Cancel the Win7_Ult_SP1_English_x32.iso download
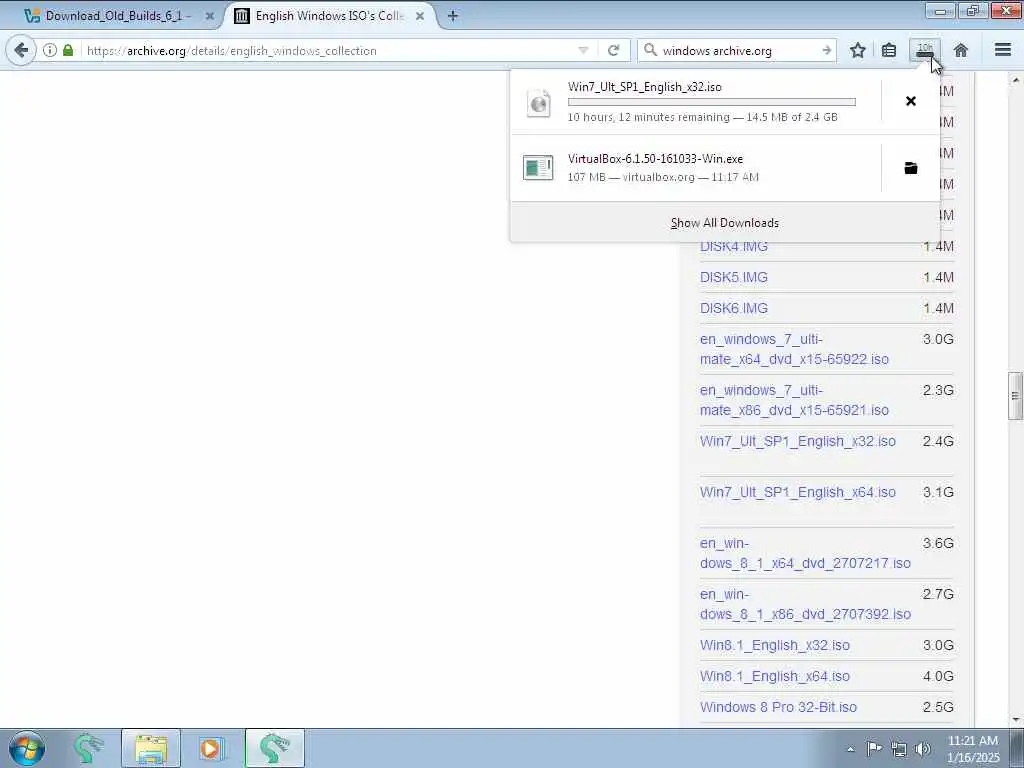 910,101
